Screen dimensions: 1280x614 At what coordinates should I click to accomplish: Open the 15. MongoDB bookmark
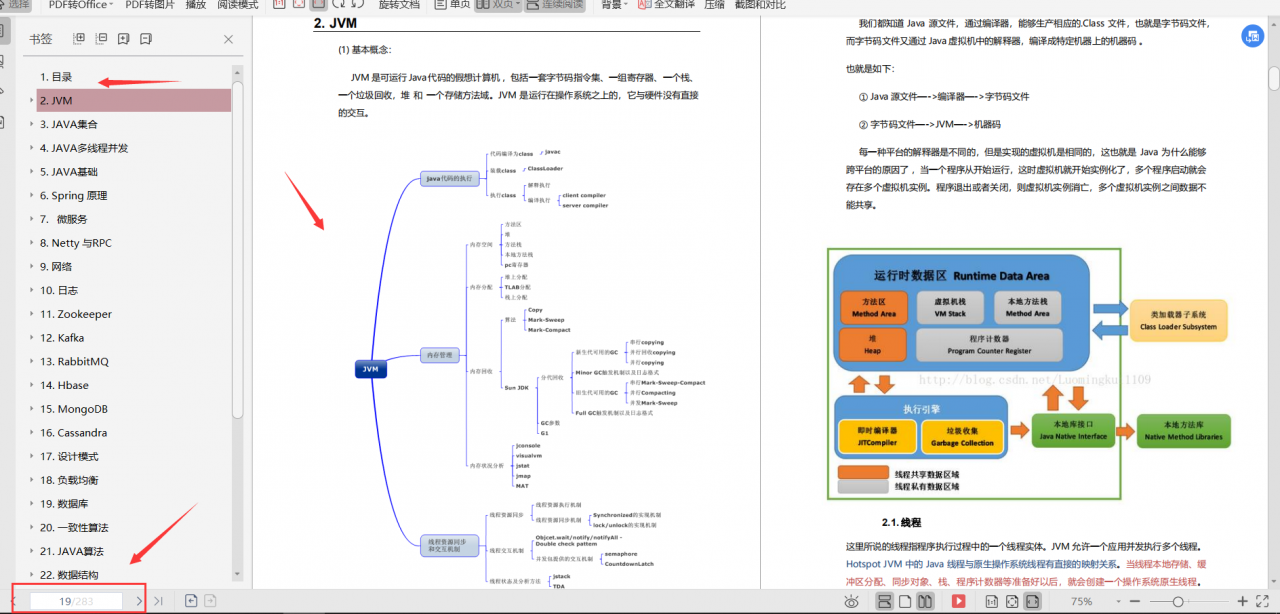pos(73,409)
